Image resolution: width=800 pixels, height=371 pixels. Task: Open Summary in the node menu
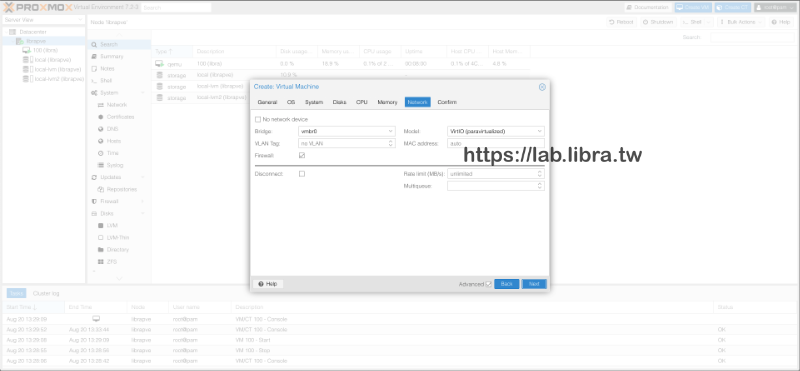119,56
